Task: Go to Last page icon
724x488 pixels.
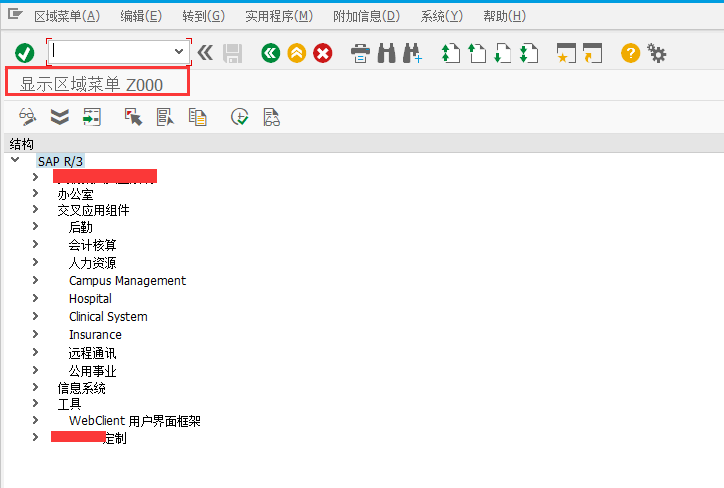Action: coord(529,53)
